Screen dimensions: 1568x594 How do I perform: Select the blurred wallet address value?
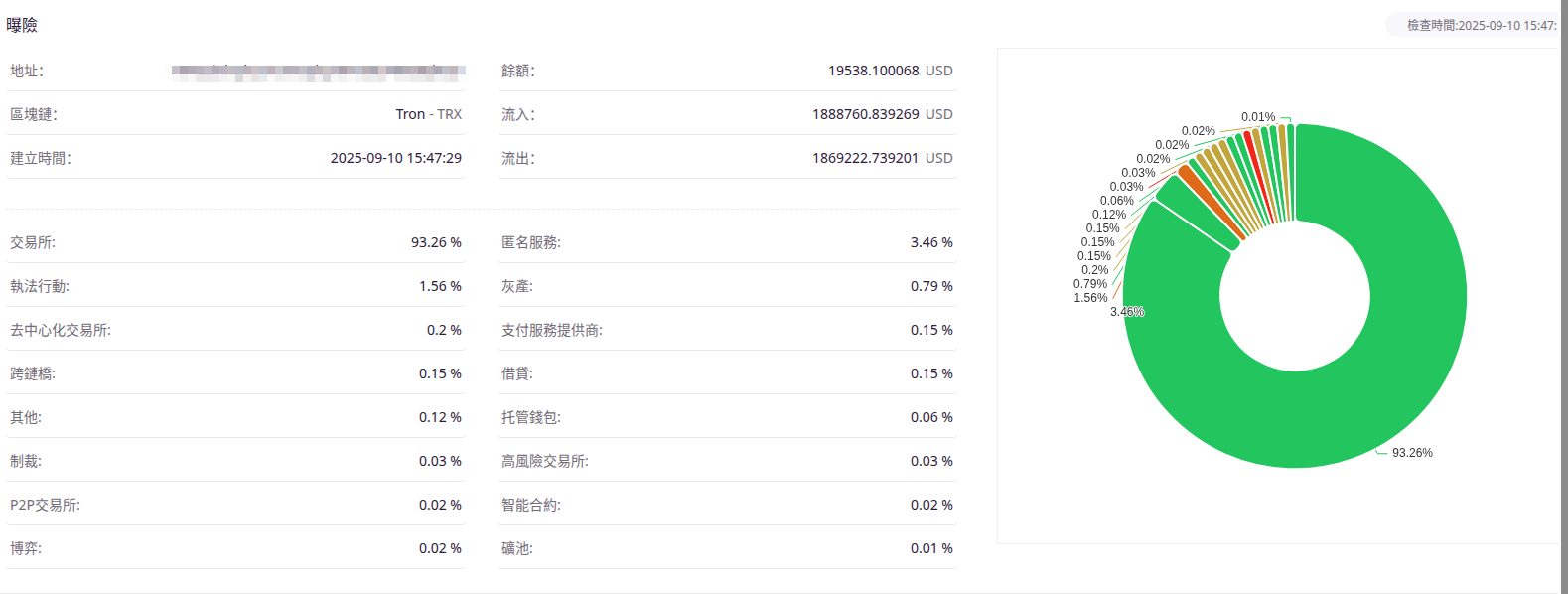point(318,72)
